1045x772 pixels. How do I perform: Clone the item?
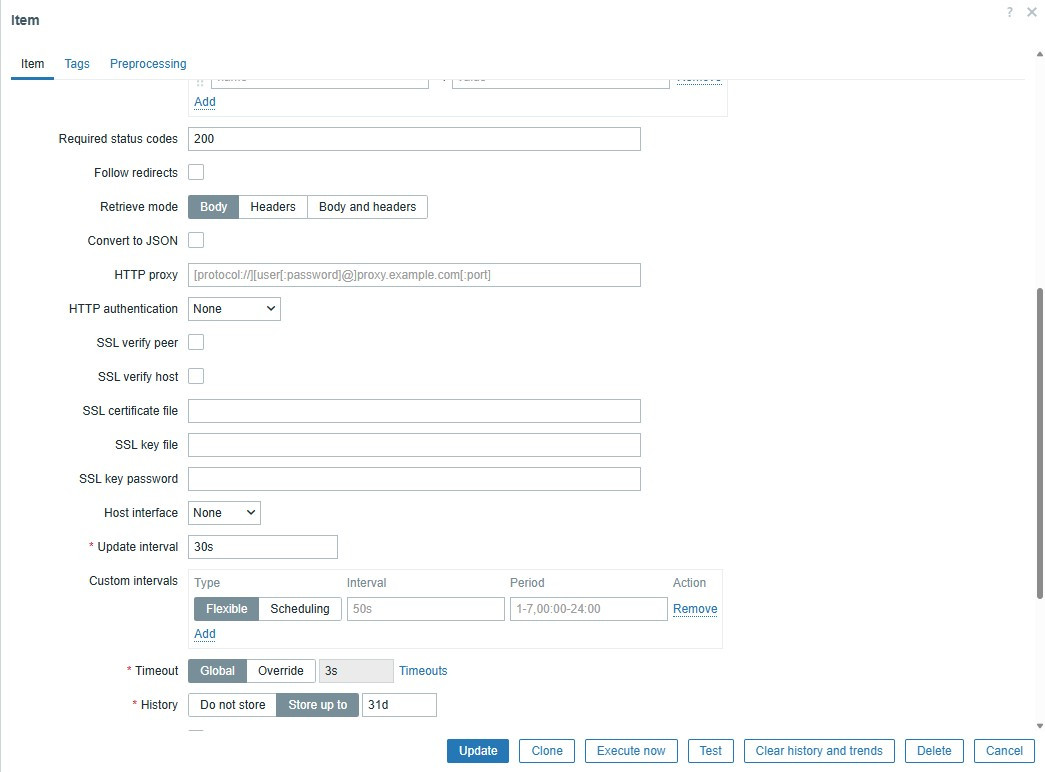point(546,750)
